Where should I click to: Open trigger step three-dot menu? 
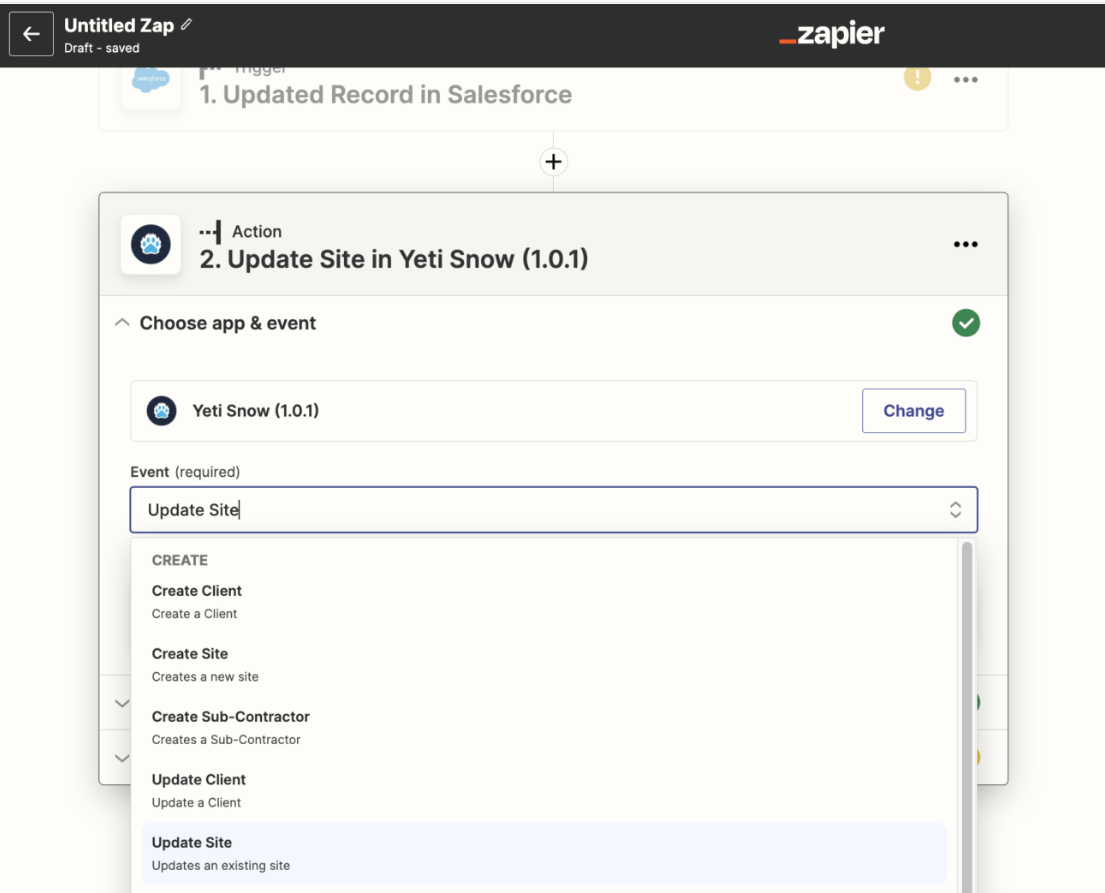tap(965, 80)
